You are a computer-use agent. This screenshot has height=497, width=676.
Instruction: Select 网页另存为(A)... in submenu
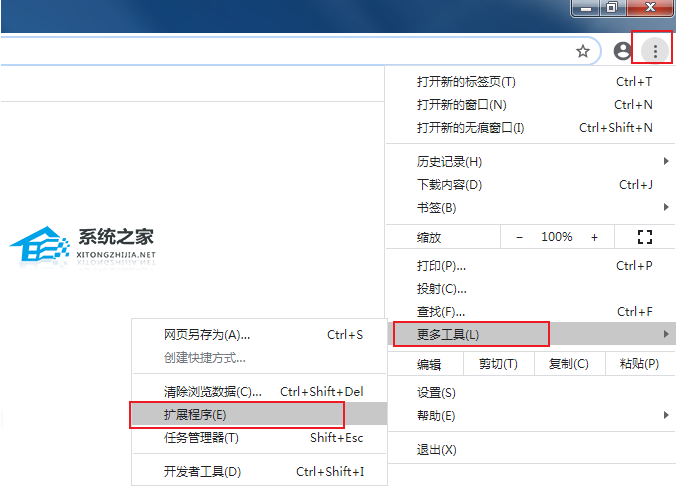point(260,334)
